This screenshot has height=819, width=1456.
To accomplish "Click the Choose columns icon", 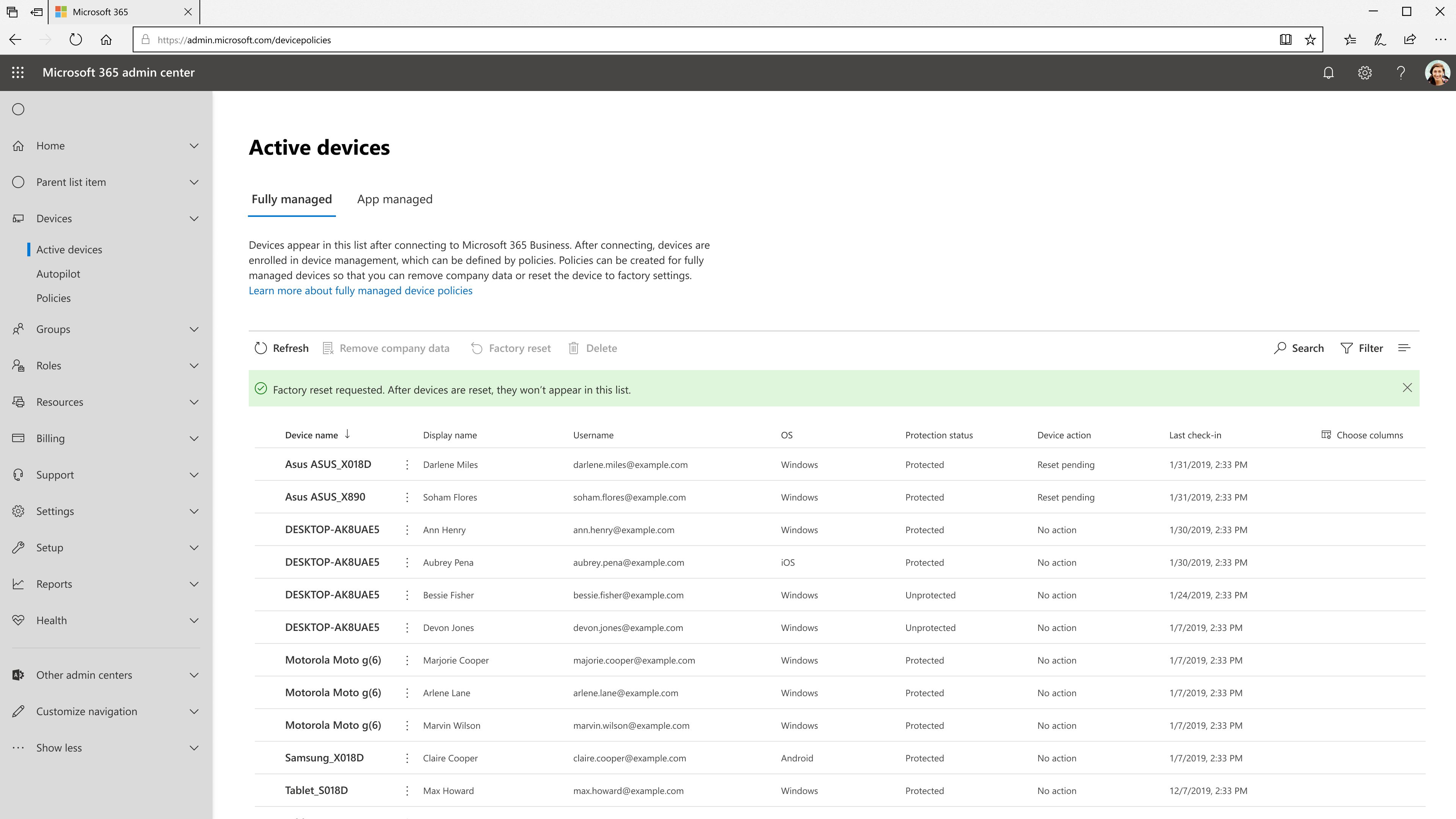I will click(x=1326, y=435).
